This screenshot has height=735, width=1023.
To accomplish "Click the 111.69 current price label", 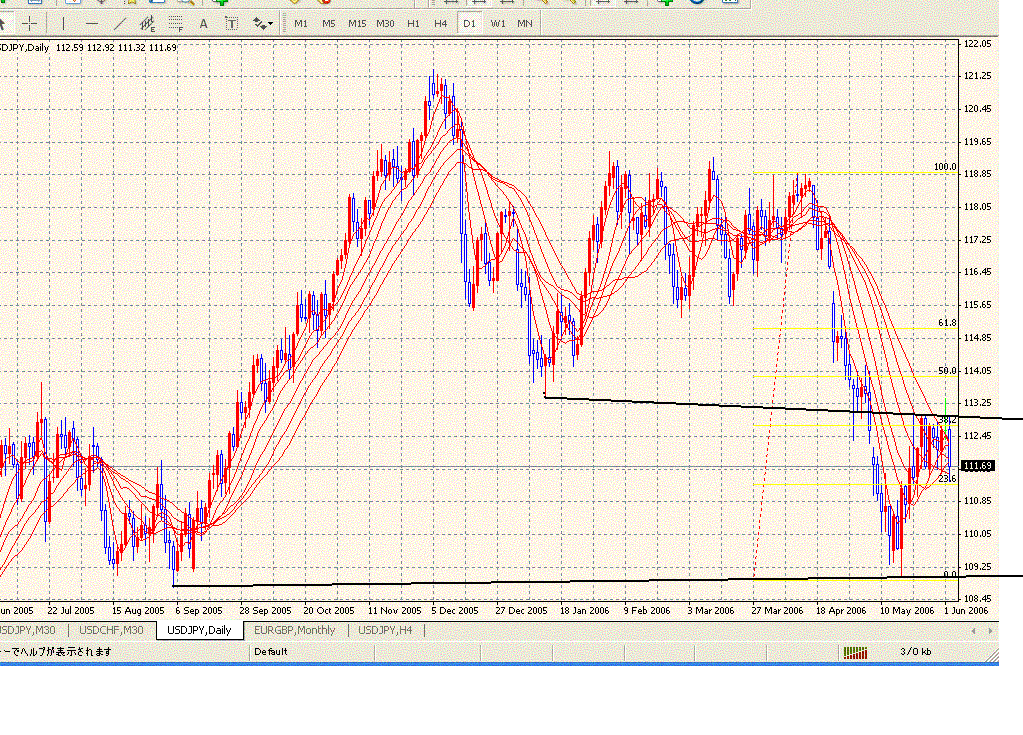I will [x=976, y=466].
